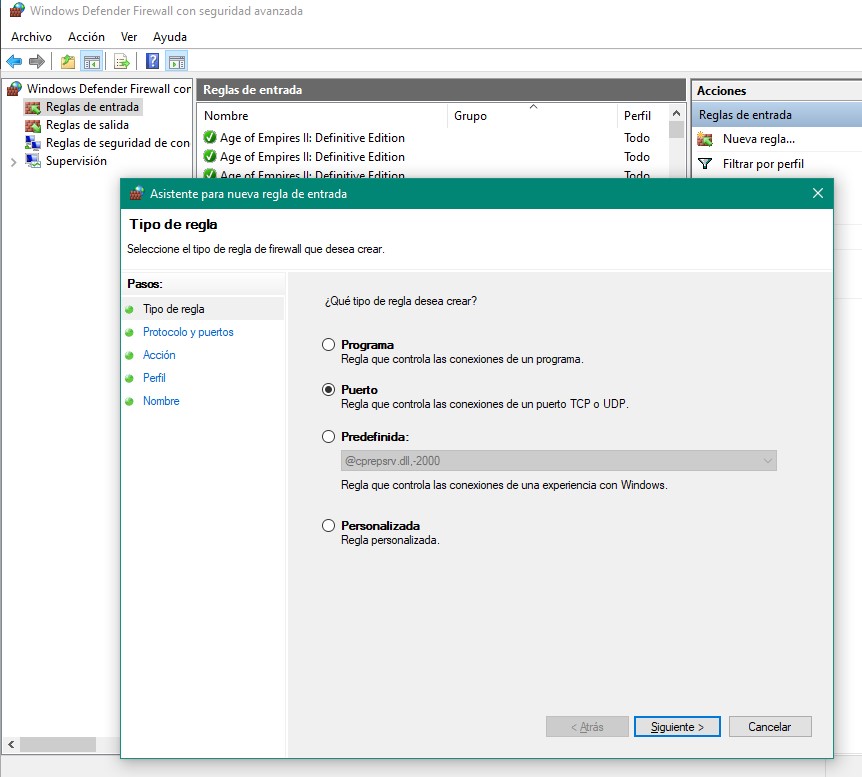Open the @cprepsrv.dll predefined rules dropdown
The image size is (862, 777).
(x=767, y=461)
